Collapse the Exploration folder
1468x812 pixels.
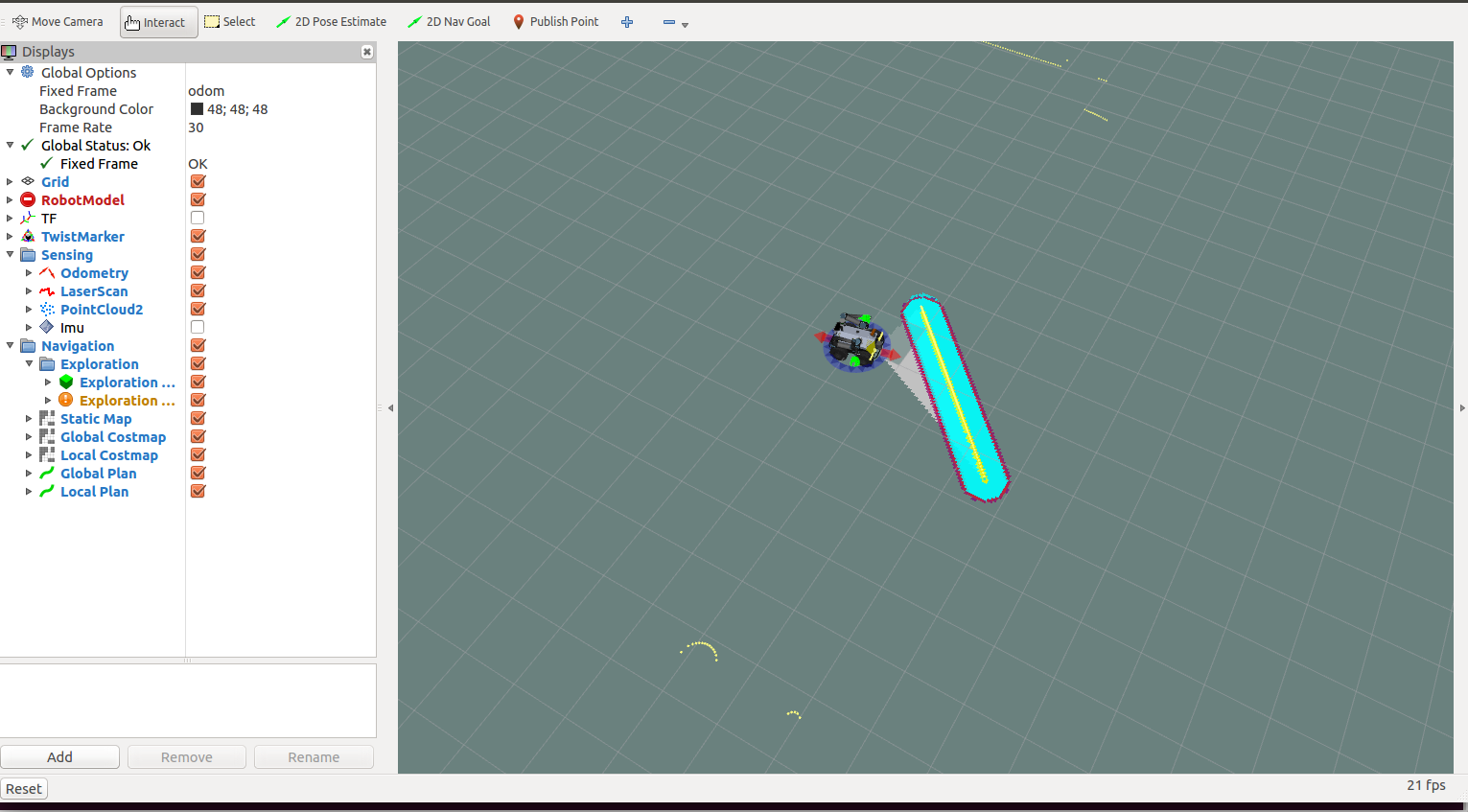(29, 363)
